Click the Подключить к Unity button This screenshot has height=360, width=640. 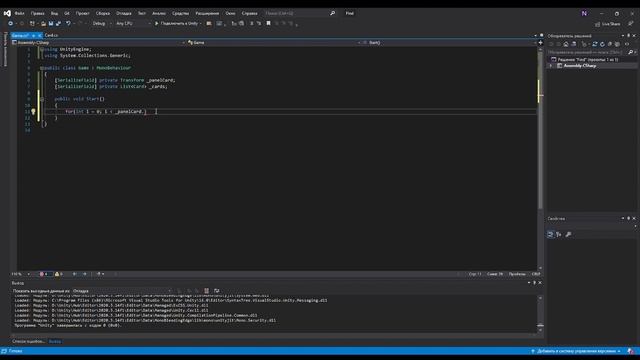tap(177, 24)
